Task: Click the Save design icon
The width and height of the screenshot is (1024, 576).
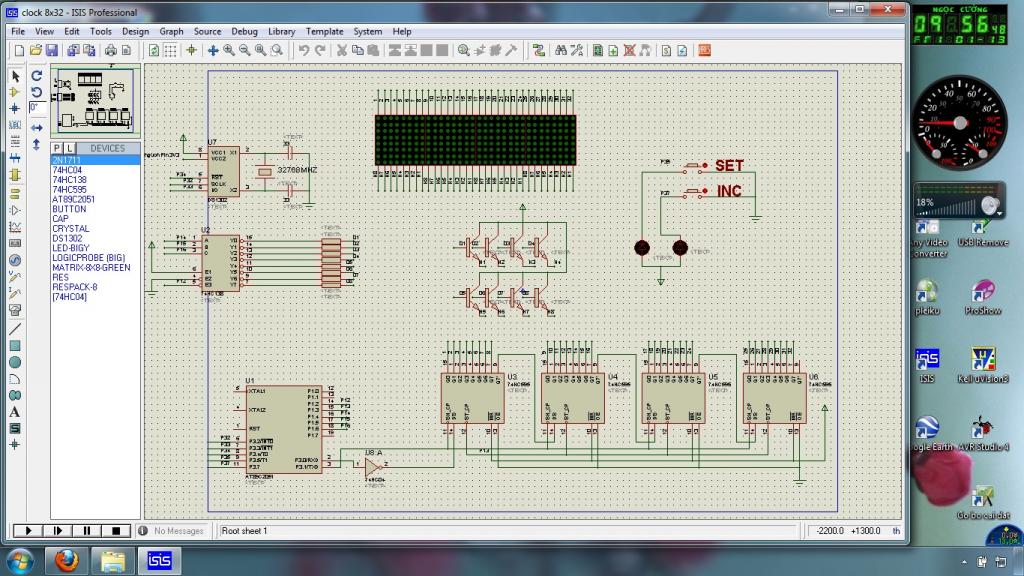Action: [x=51, y=50]
